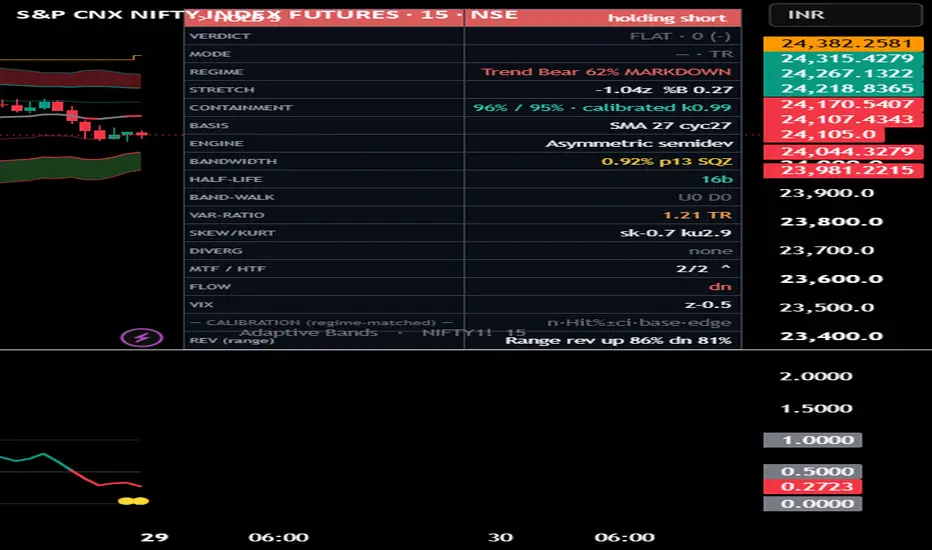Click the 30 date label on time axis

[500, 538]
